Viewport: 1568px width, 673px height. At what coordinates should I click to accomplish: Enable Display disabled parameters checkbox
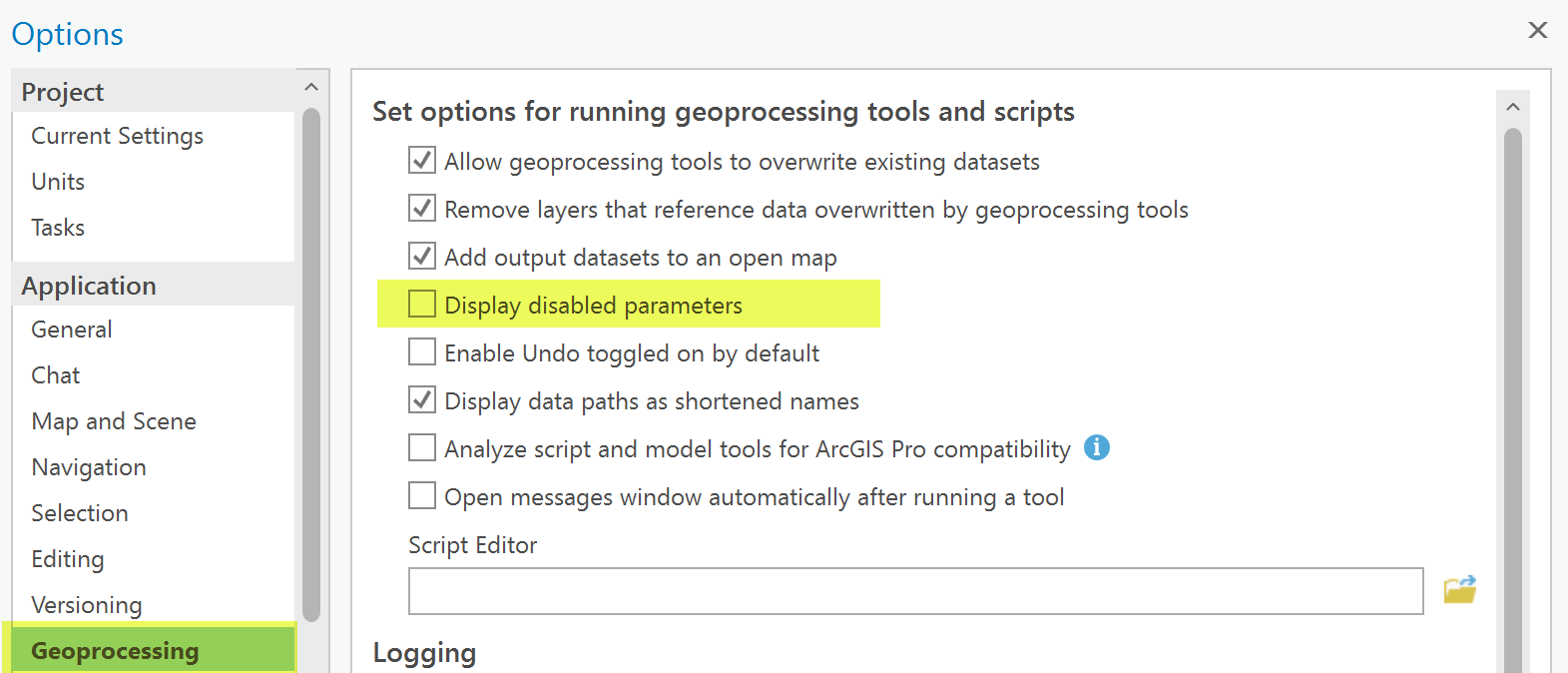pos(422,305)
